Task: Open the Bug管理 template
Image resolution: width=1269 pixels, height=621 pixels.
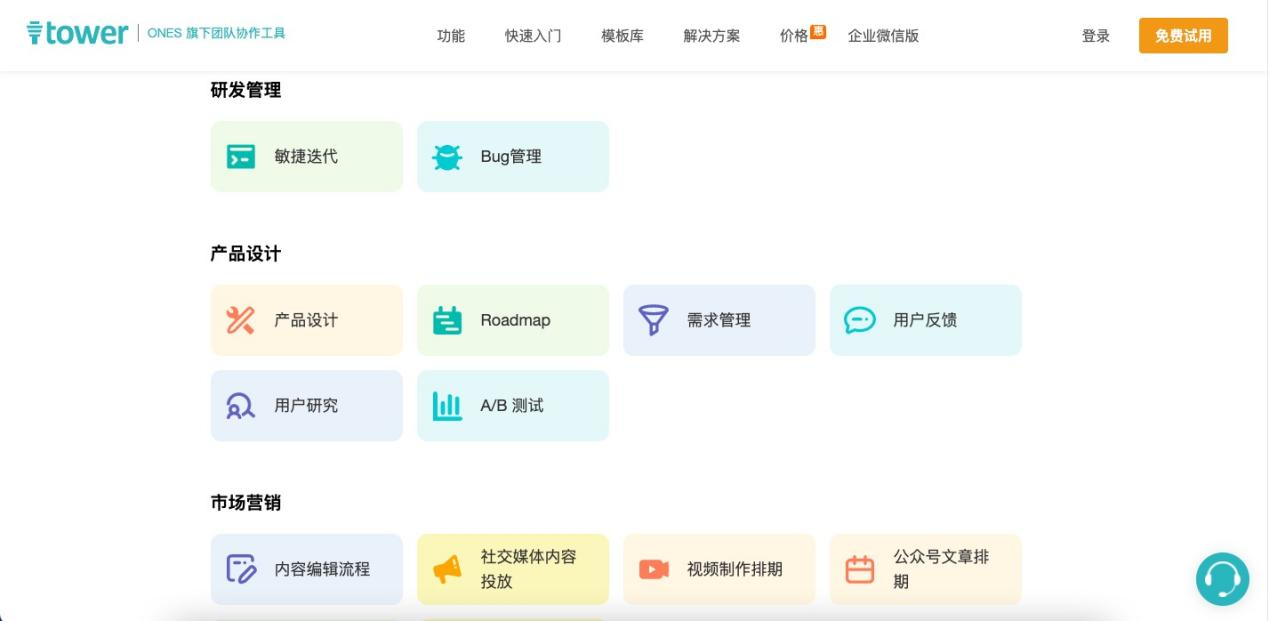Action: point(513,157)
